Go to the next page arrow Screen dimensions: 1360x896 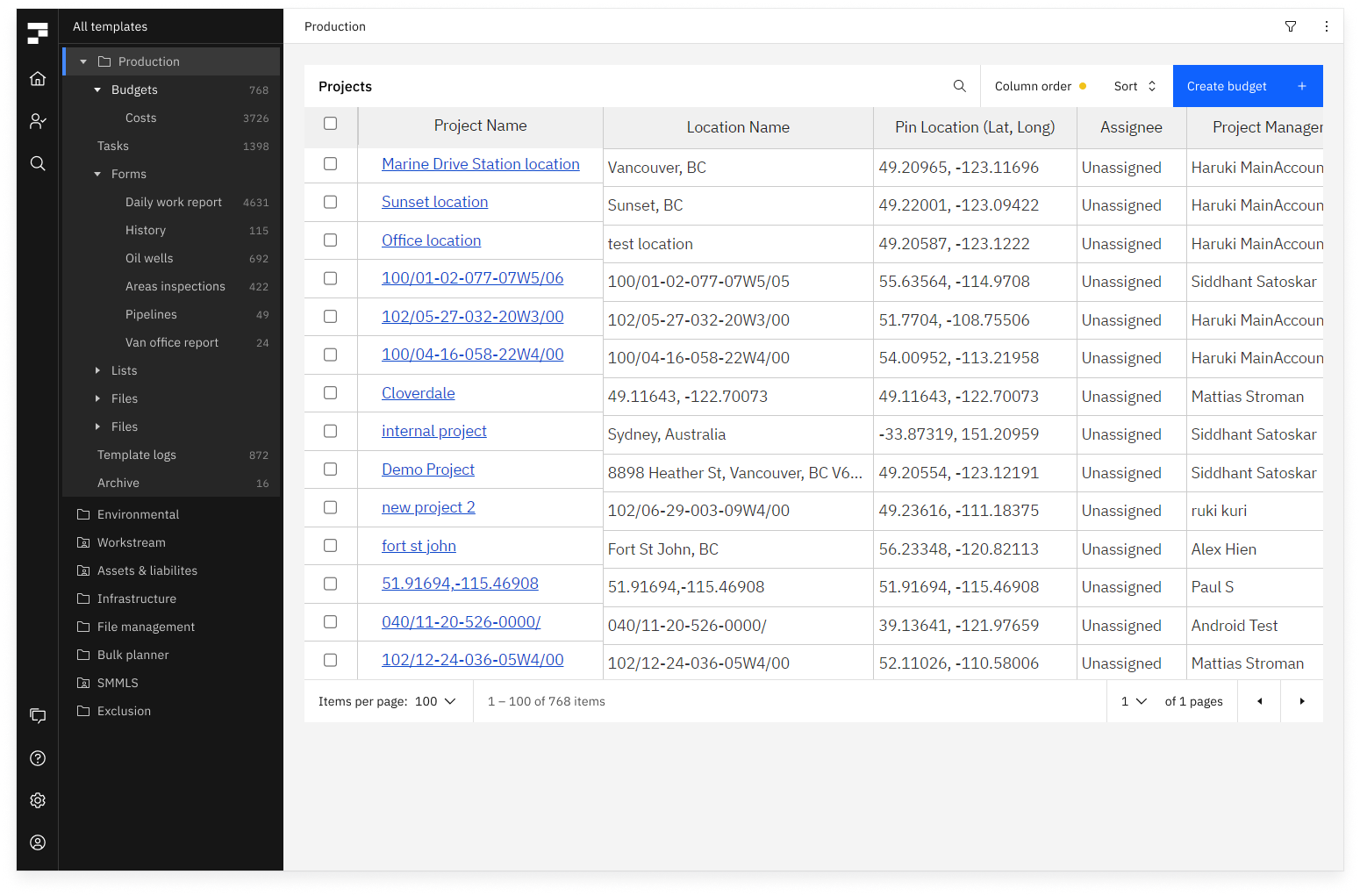point(1302,701)
